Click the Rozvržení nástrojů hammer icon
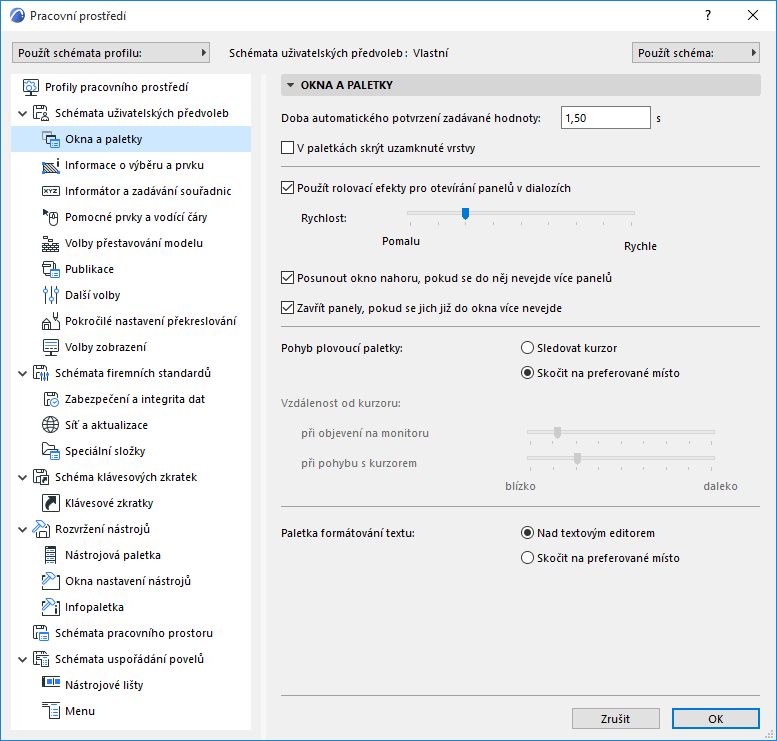Screen dimensions: 777x741 tap(41, 529)
